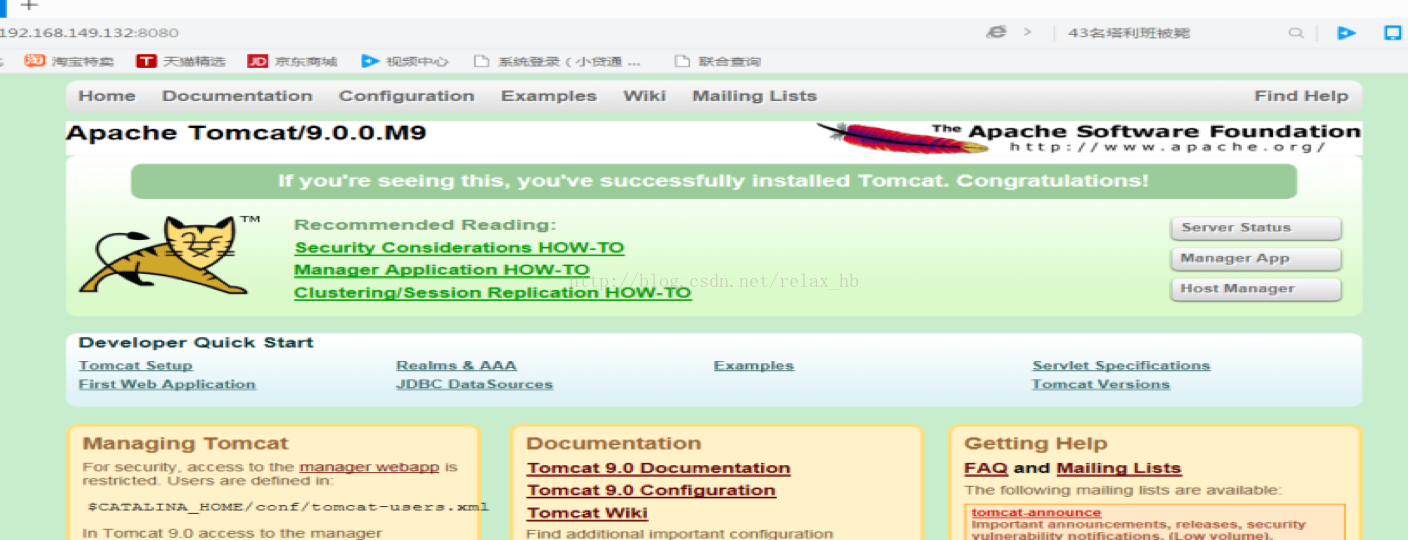
Task: Open the Tomcat Setup link
Action: pyautogui.click(x=135, y=366)
